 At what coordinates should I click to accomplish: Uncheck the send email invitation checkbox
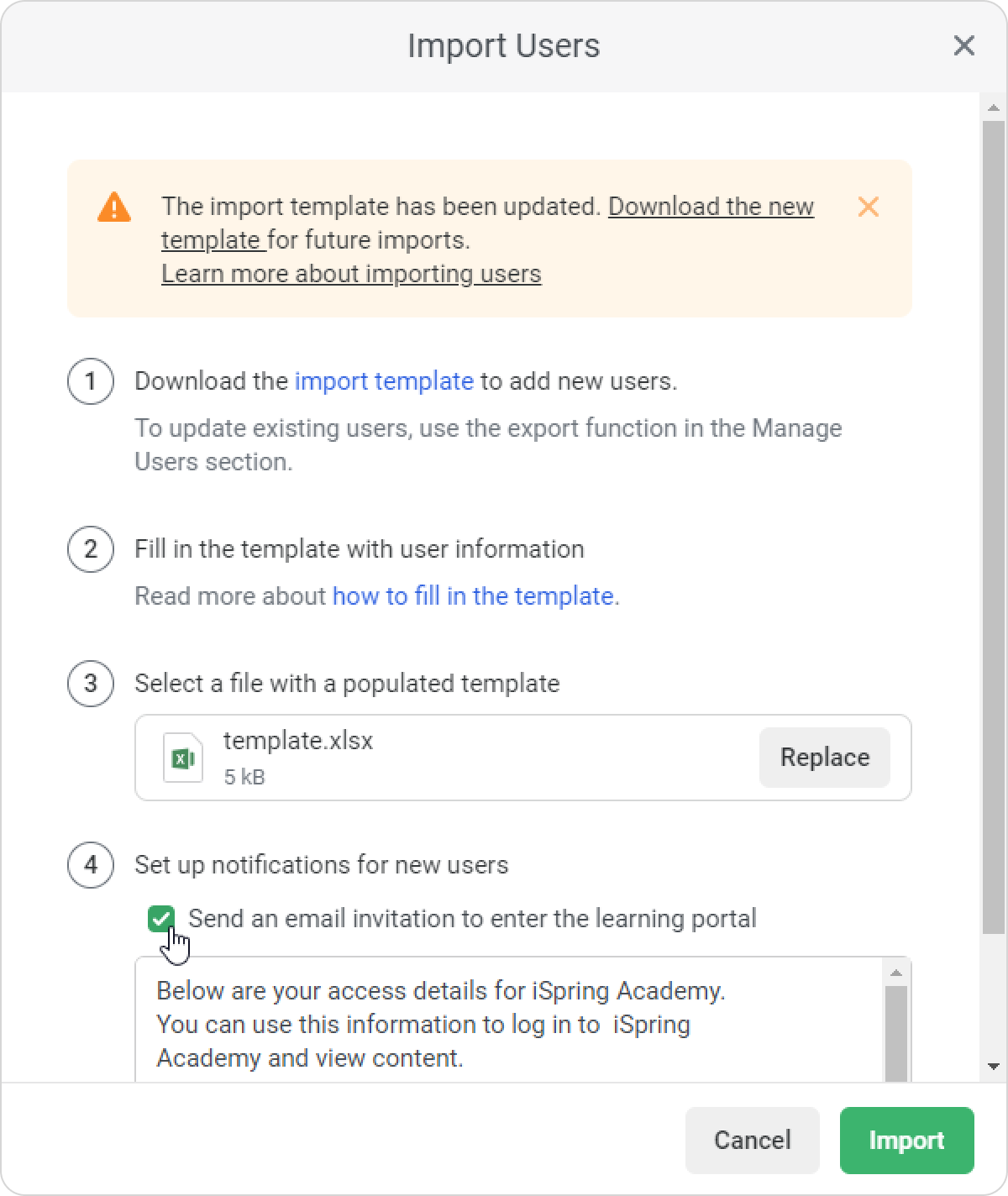160,919
